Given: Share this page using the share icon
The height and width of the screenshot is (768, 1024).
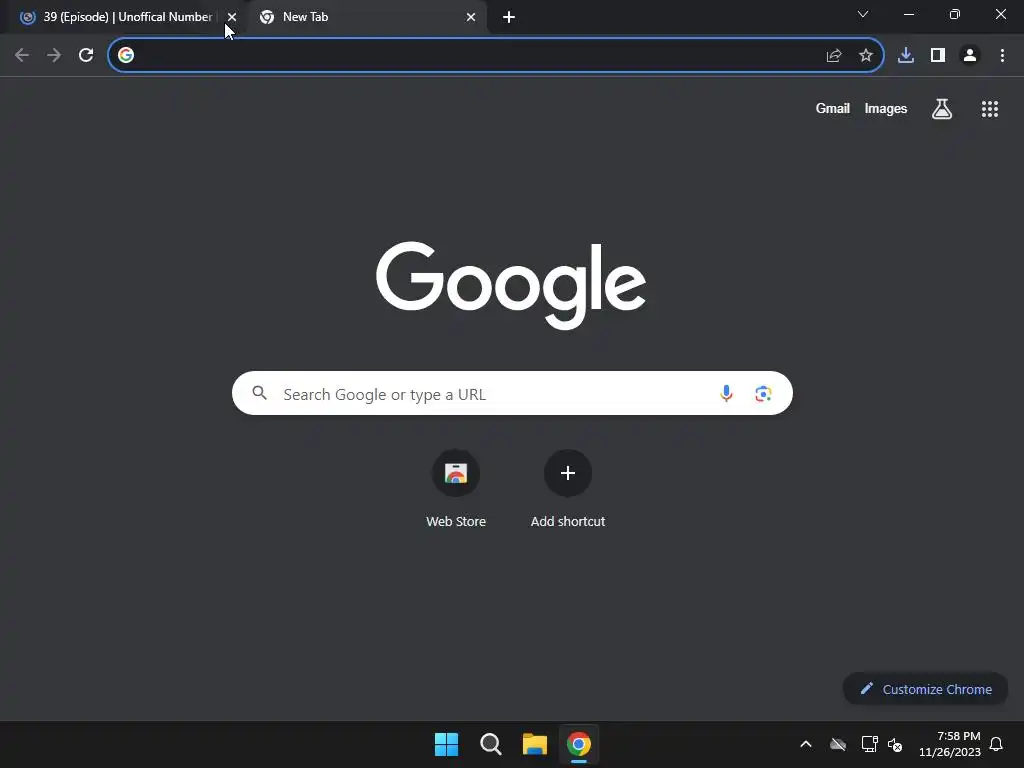Looking at the screenshot, I should pos(834,56).
